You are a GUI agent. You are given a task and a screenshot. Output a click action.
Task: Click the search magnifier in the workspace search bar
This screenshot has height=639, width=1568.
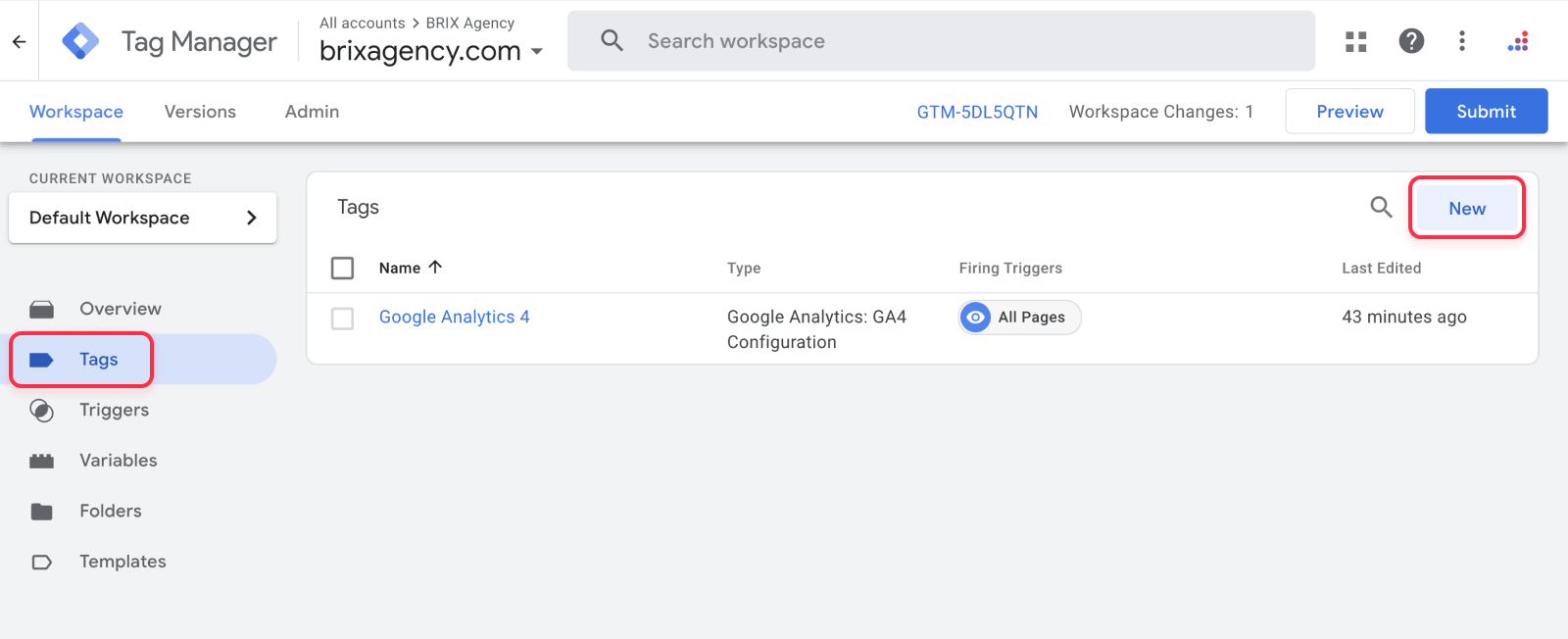pyautogui.click(x=612, y=41)
